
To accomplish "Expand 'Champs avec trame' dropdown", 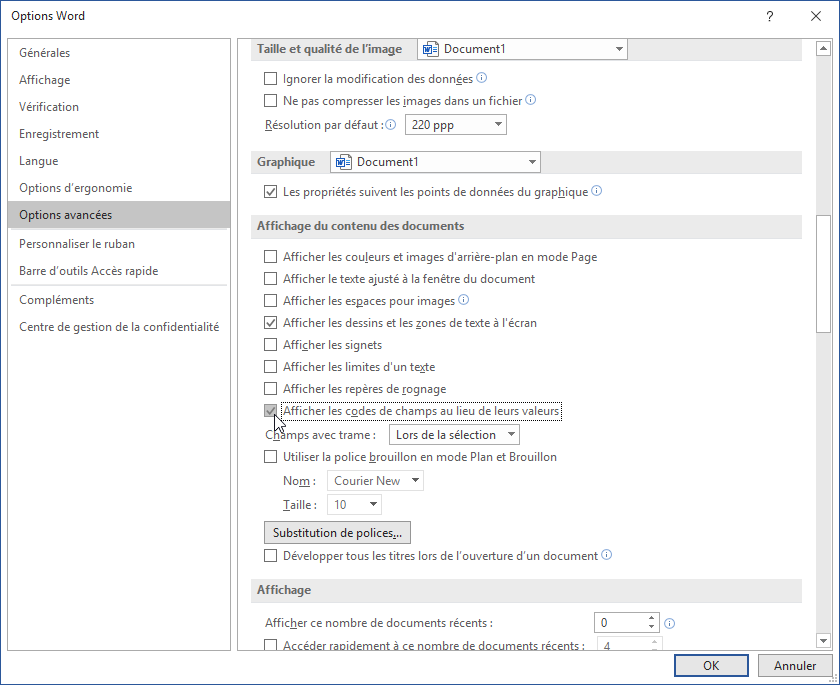I will point(454,435).
